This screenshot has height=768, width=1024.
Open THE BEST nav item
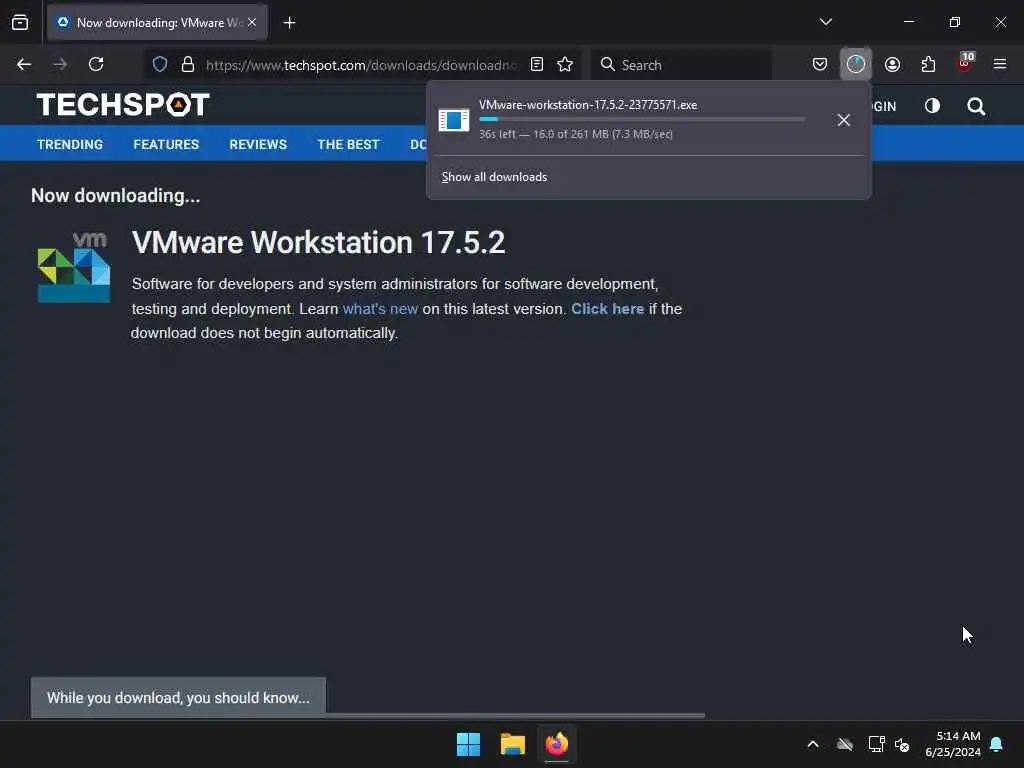point(348,144)
